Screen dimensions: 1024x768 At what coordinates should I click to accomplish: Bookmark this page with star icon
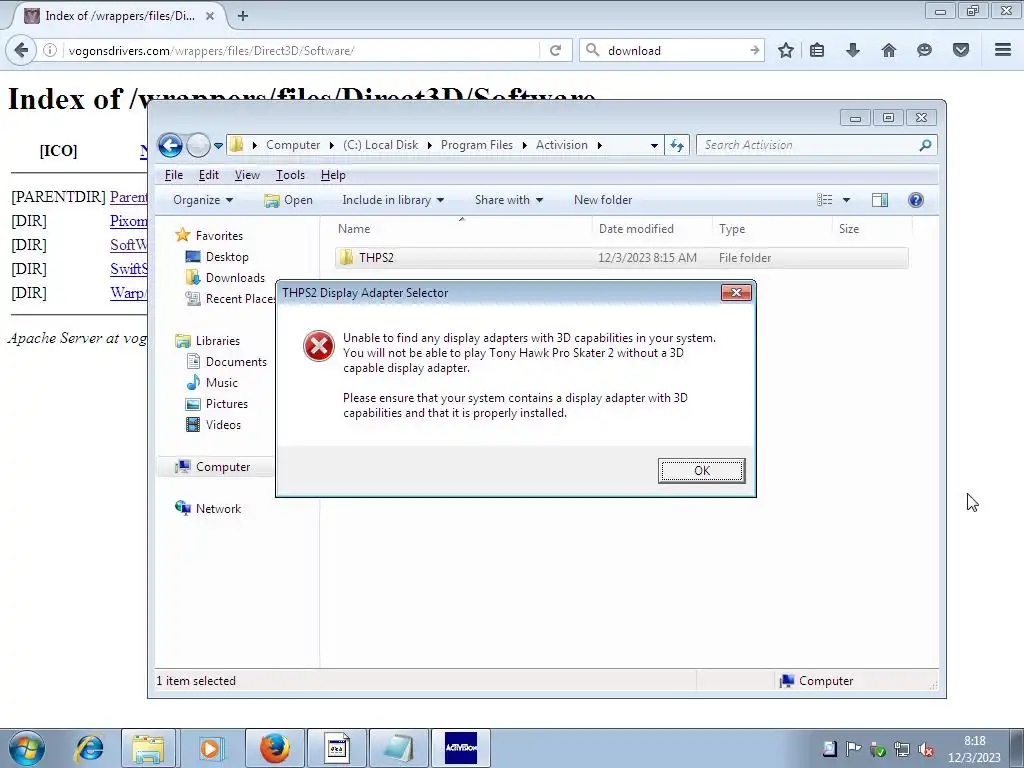click(x=786, y=50)
